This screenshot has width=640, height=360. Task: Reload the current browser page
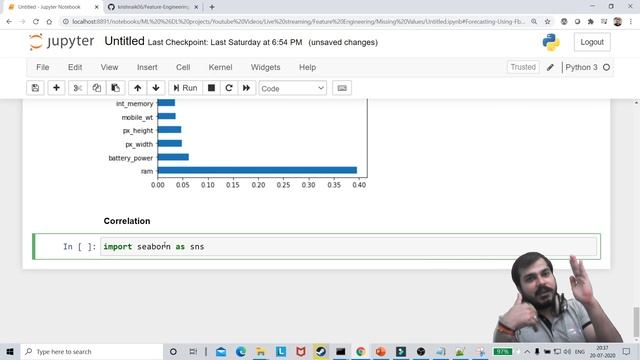(36, 22)
